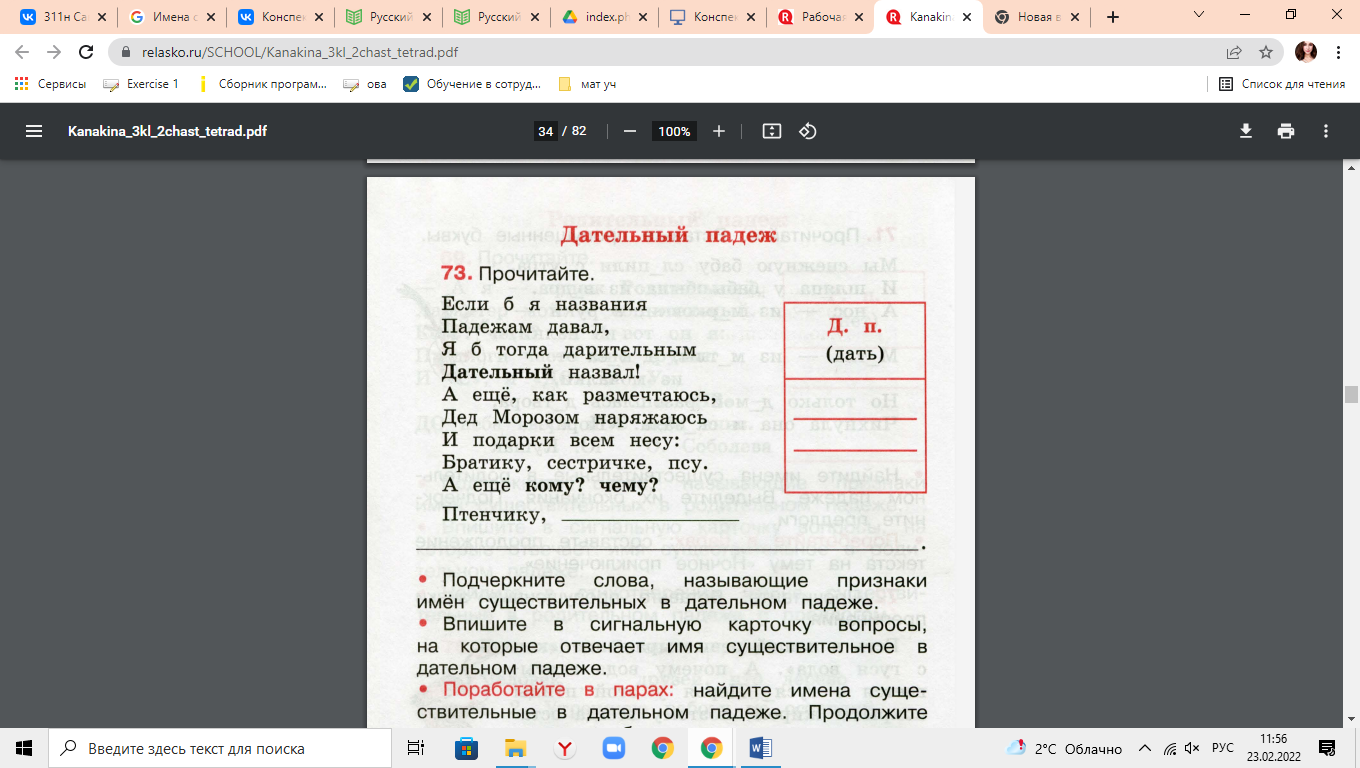Switch to the Имена Google tab
The image size is (1360, 768).
click(171, 17)
